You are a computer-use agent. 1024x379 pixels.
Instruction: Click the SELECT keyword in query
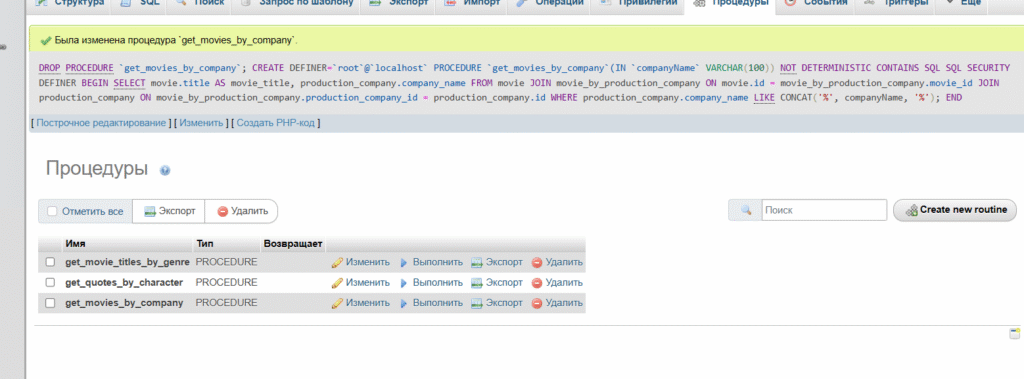129,83
